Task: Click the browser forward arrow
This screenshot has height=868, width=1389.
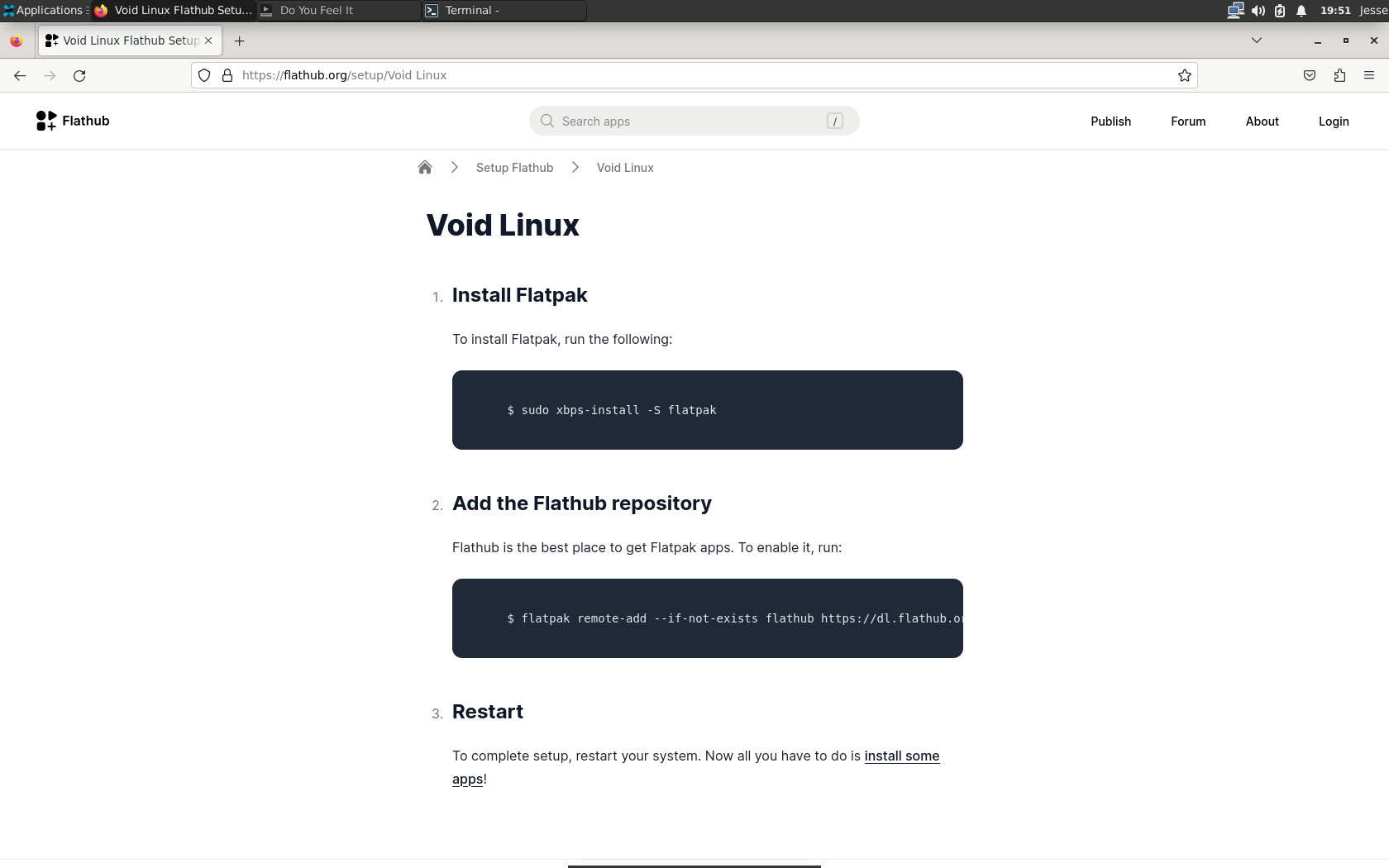Action: 50,75
